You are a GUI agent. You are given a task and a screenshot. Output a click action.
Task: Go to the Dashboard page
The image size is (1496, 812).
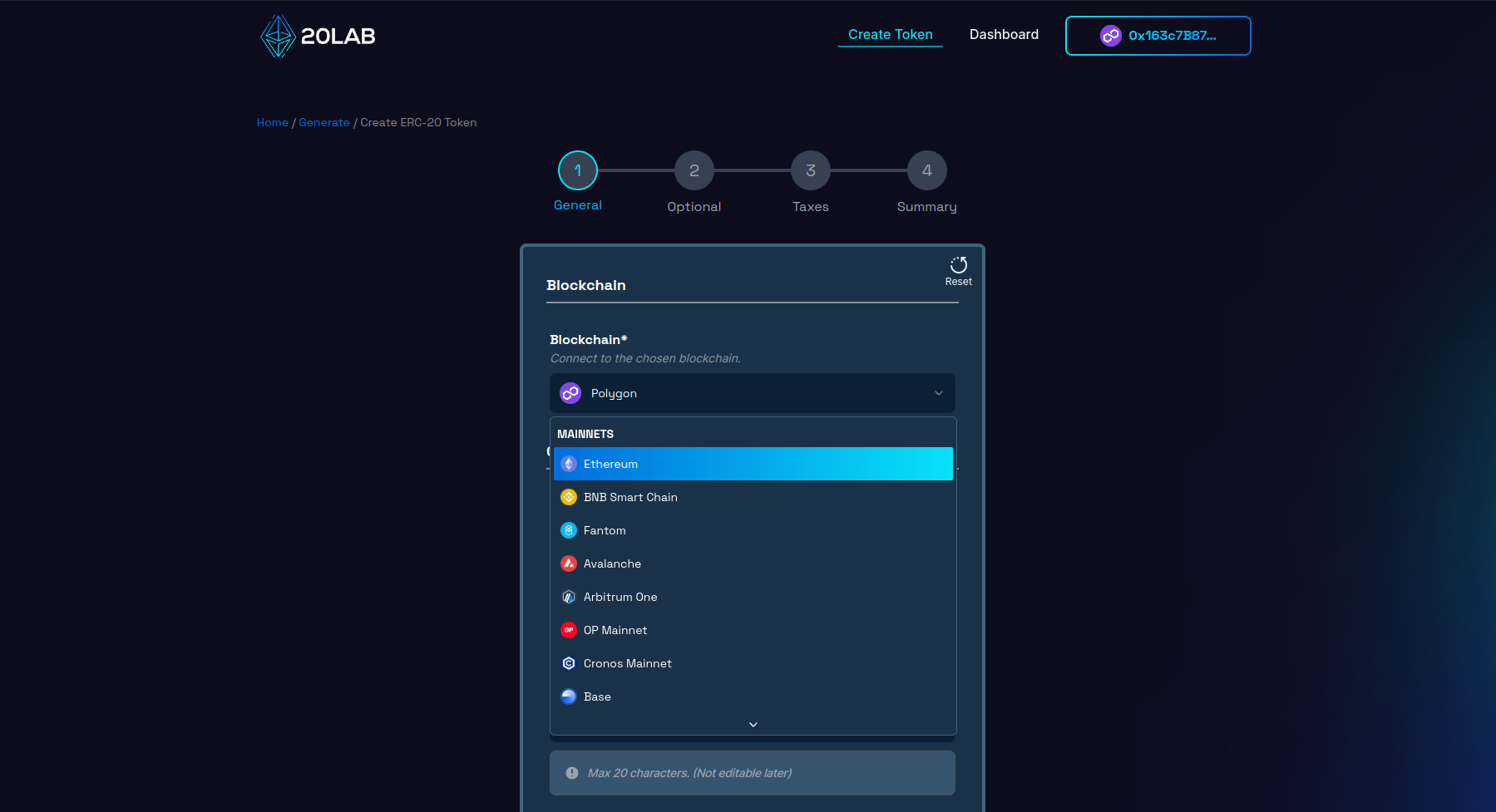pyautogui.click(x=1004, y=34)
